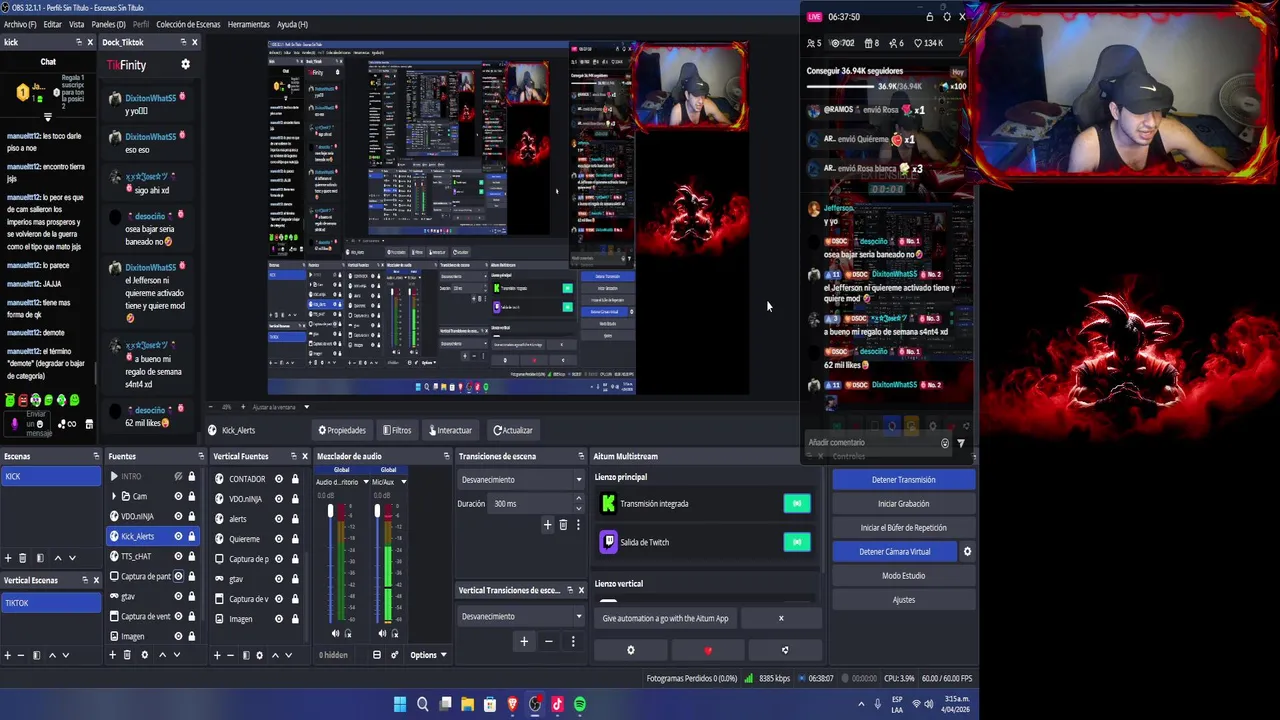Open File Explorer from taskbar
The image size is (1280, 720).
(467, 704)
